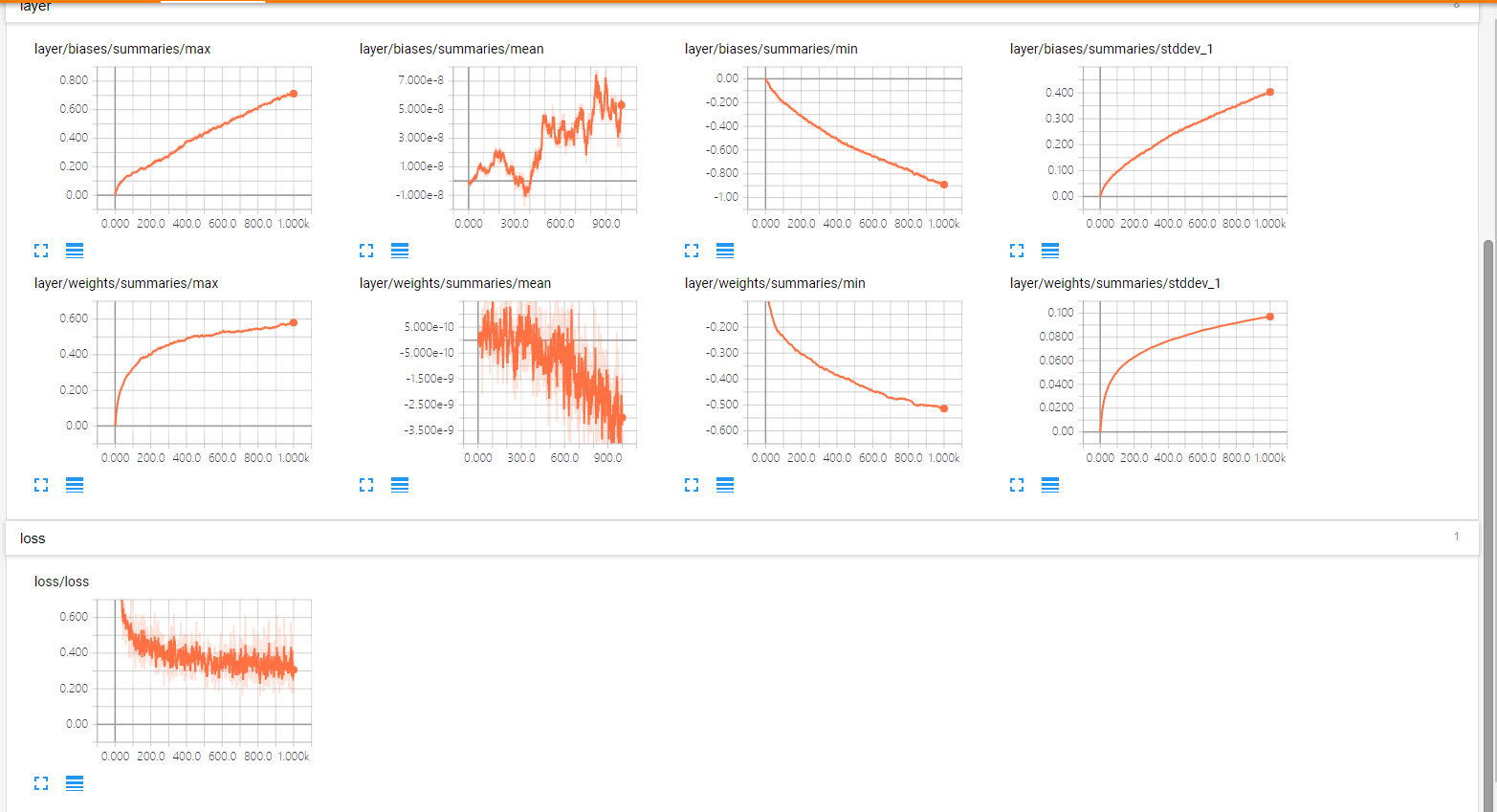Toggle the data view under layer/biases/summaries/stddev_1
1497x812 pixels.
(1050, 250)
